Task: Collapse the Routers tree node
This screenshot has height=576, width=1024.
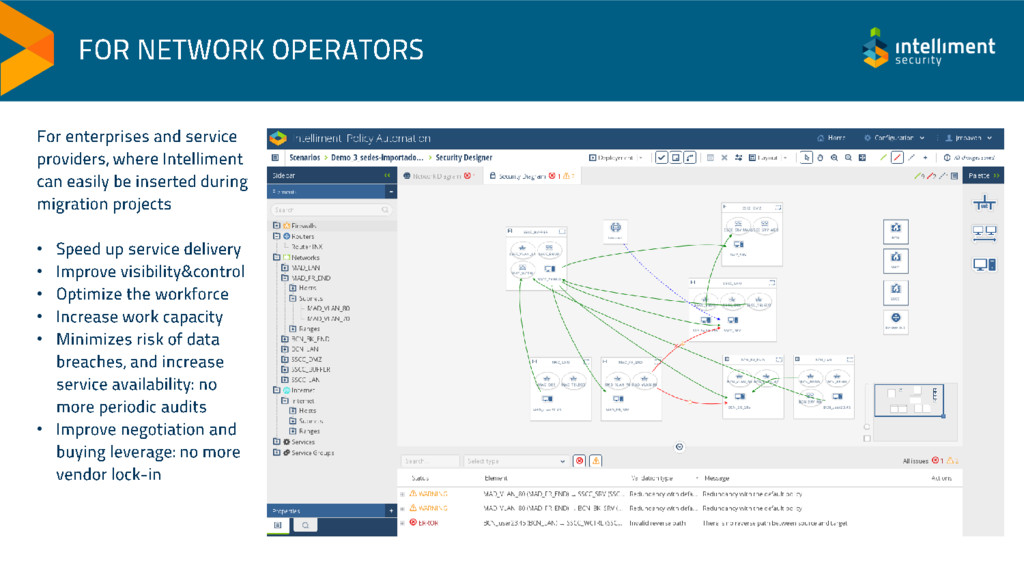Action: point(276,236)
